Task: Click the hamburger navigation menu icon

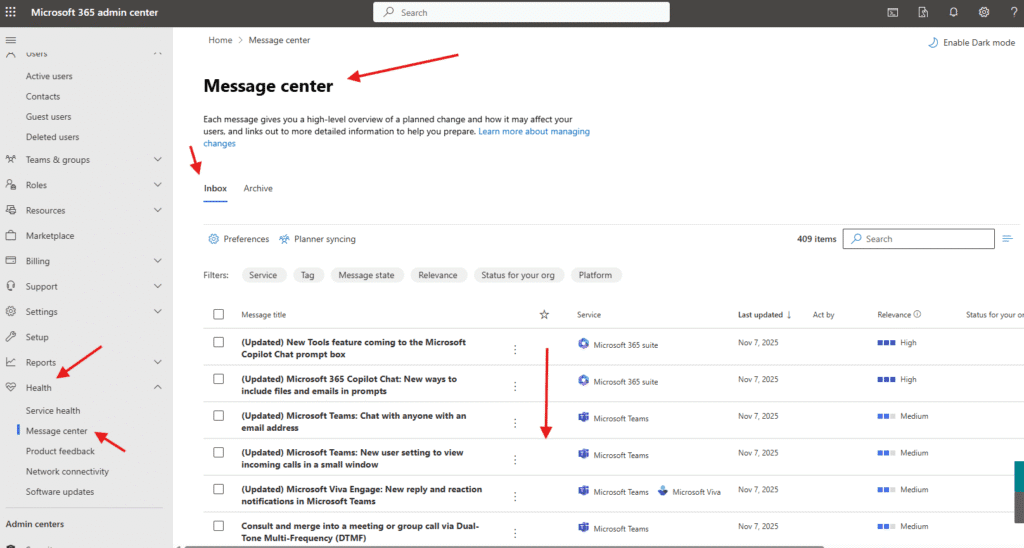Action: 11,40
